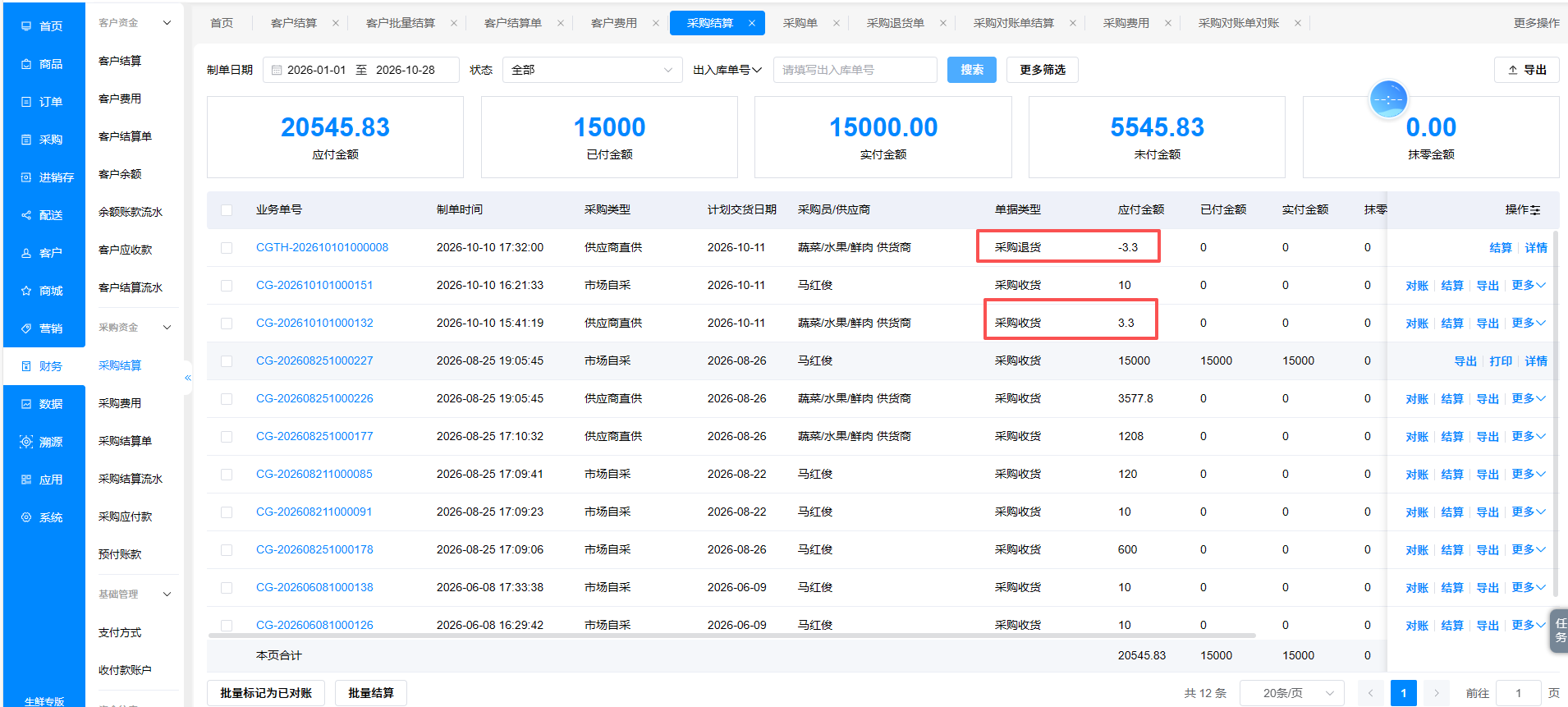Screen dimensions: 1568x707
Task: Open the 溯源 sidebar icon
Action: (26, 442)
